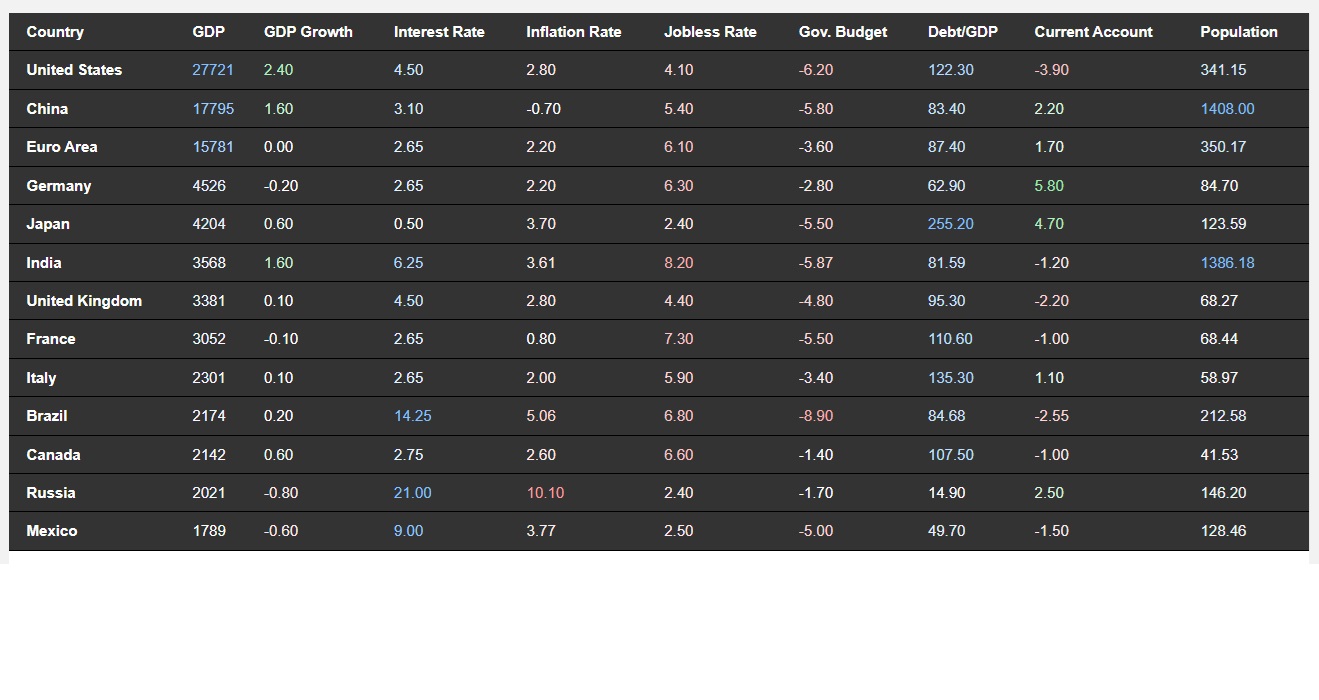Click China population value 1408.00
The width and height of the screenshot is (1319, 700).
(1227, 109)
